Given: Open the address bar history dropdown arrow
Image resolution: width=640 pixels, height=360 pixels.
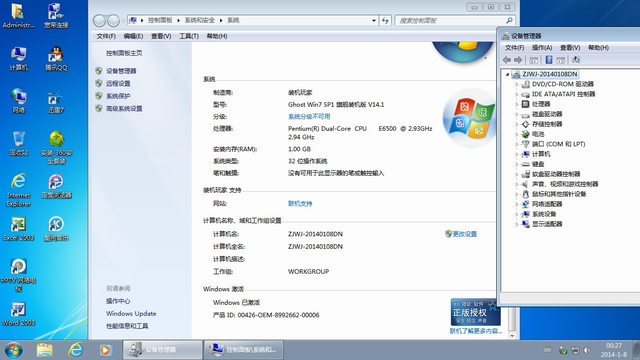Looking at the screenshot, I should click(373, 20).
